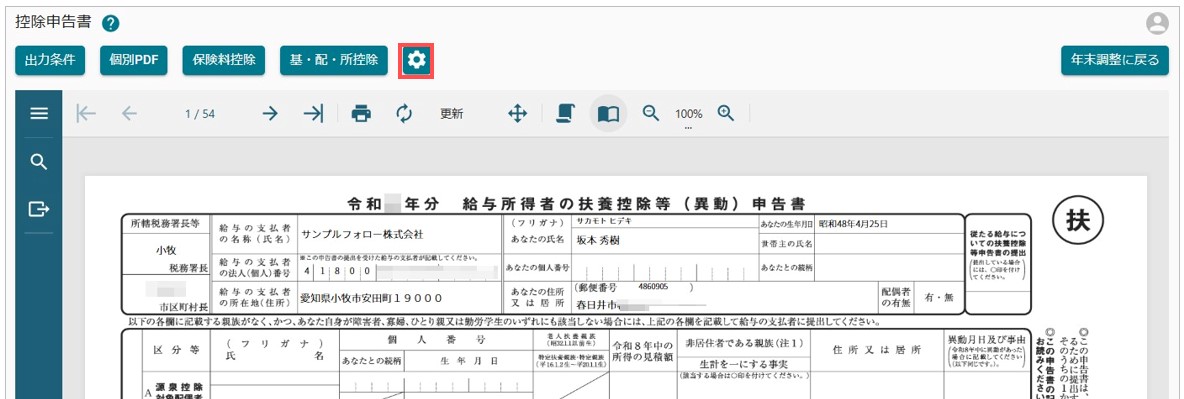
Task: Click the refresh circular arrows icon
Action: click(405, 113)
